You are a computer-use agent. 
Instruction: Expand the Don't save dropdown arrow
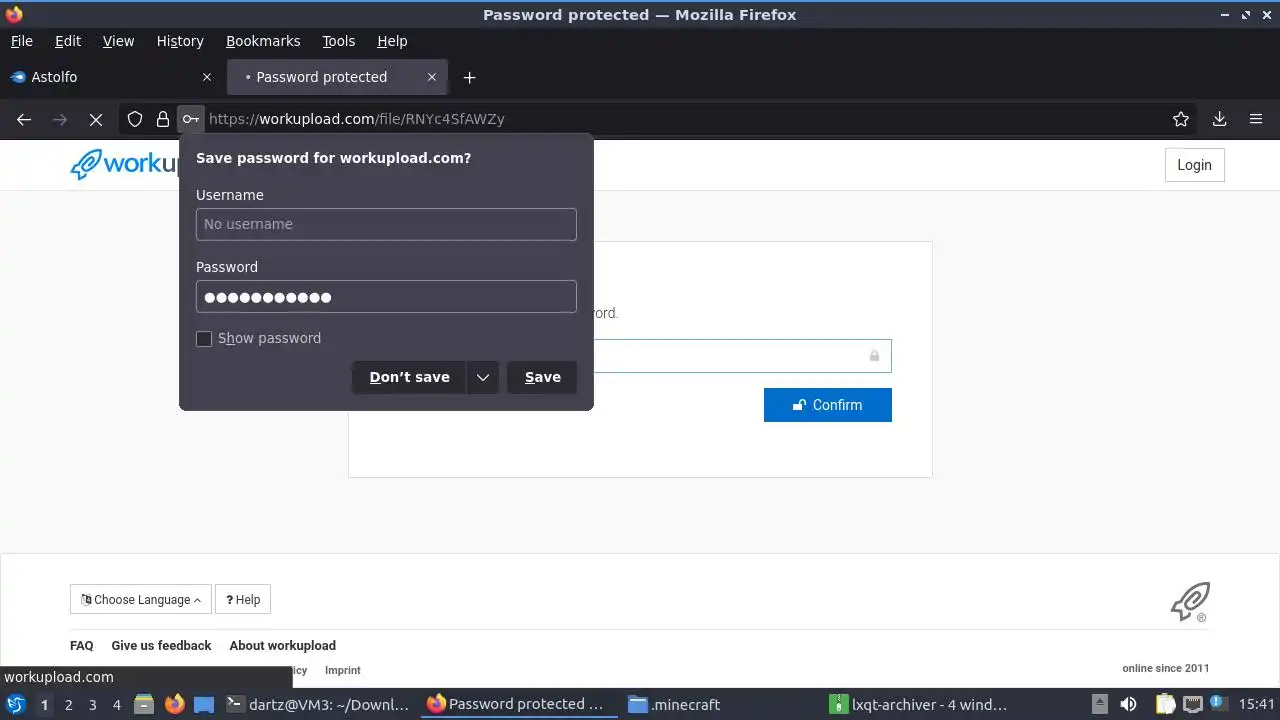click(x=483, y=377)
